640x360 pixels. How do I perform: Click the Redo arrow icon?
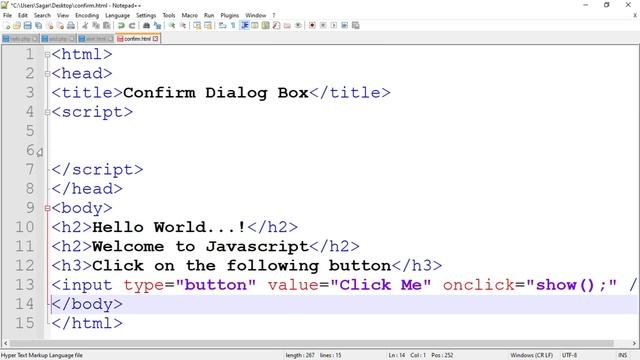[132, 25]
